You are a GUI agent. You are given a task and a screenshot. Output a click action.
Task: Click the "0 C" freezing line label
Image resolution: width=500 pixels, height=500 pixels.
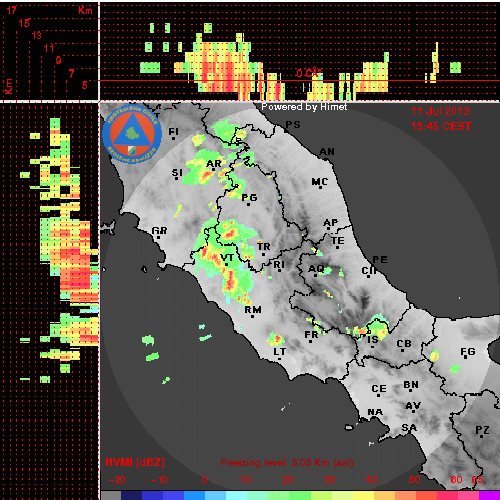(309, 73)
